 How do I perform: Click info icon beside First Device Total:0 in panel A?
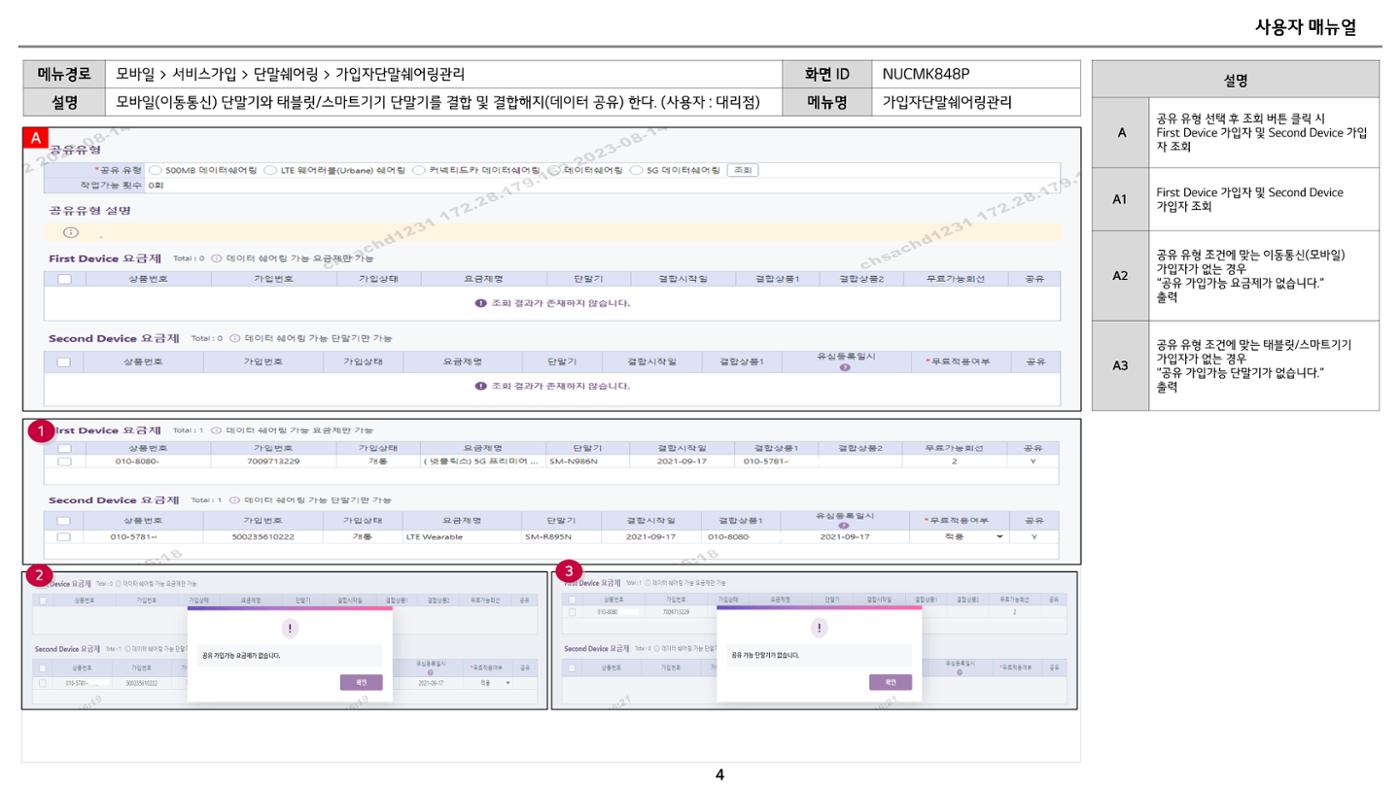coord(217,258)
